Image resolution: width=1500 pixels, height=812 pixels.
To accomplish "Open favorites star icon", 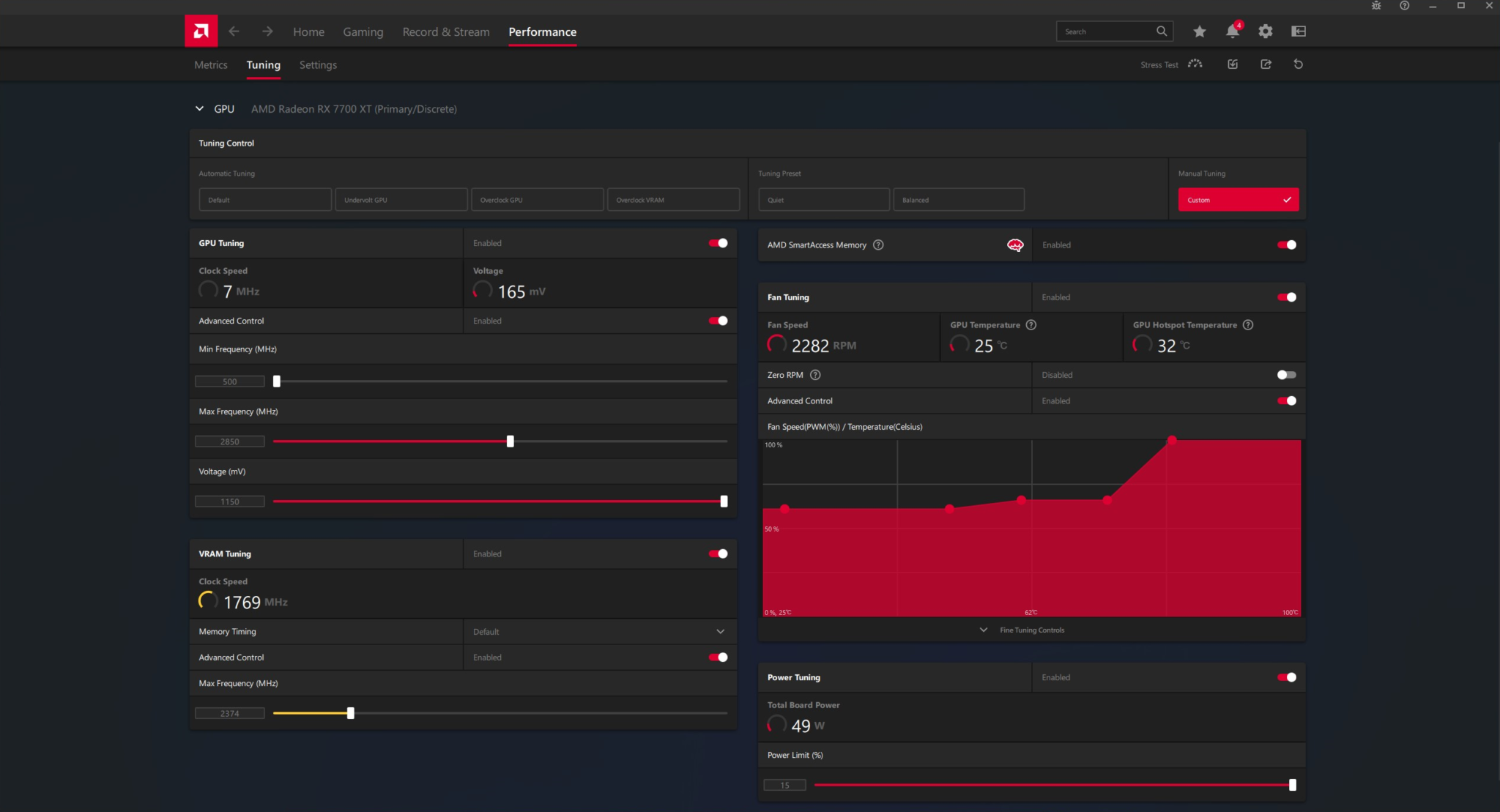I will tap(1200, 31).
